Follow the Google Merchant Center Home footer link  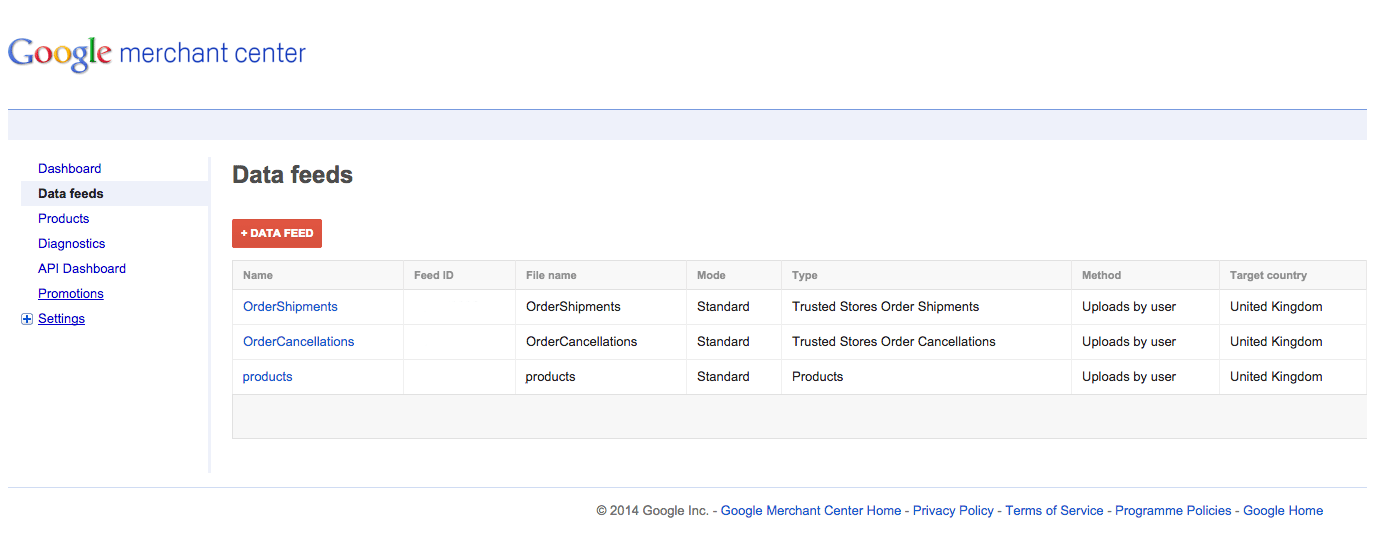coord(811,511)
